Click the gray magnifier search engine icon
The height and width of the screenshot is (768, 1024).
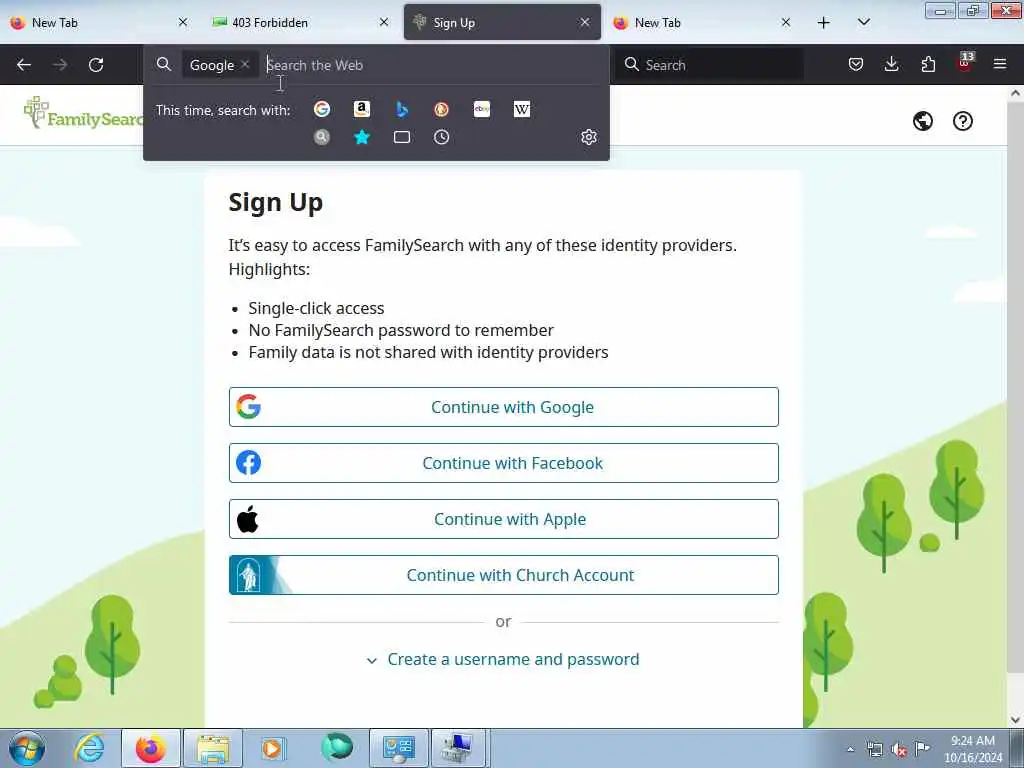(321, 137)
